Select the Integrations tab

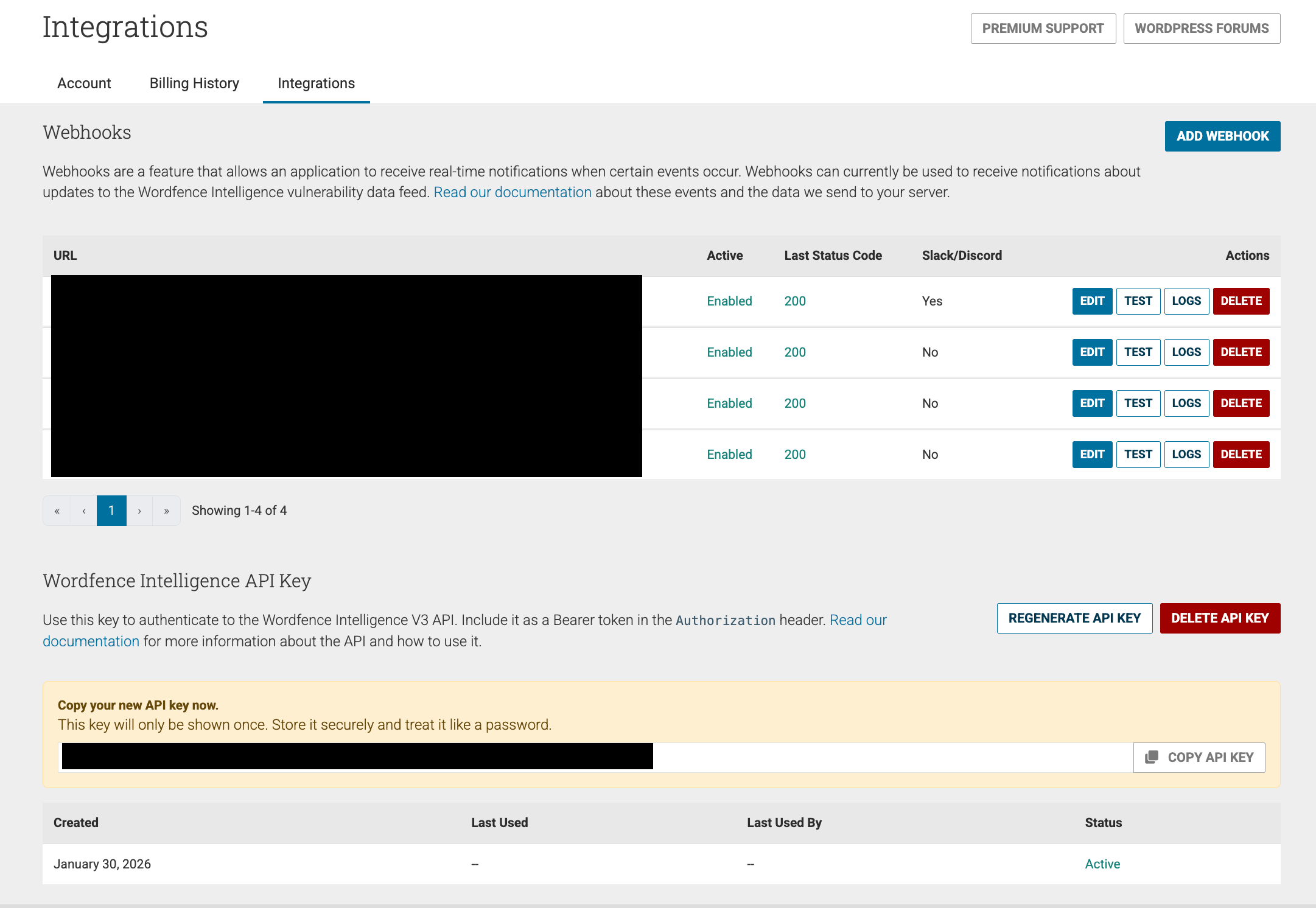point(316,83)
